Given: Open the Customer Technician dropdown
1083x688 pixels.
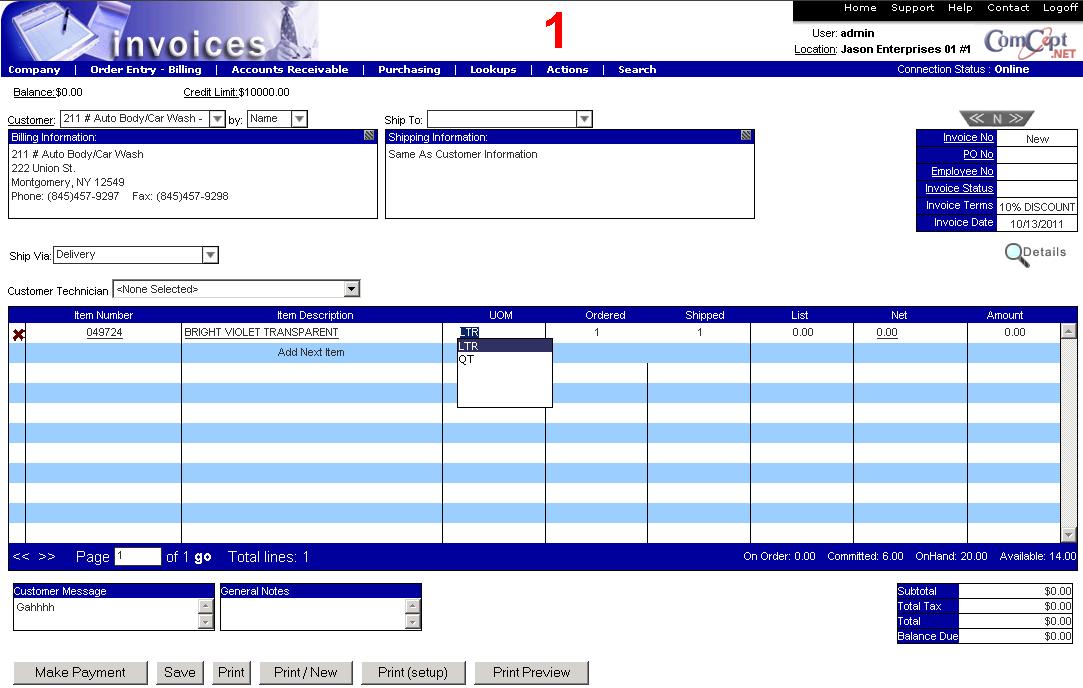Looking at the screenshot, I should point(351,289).
